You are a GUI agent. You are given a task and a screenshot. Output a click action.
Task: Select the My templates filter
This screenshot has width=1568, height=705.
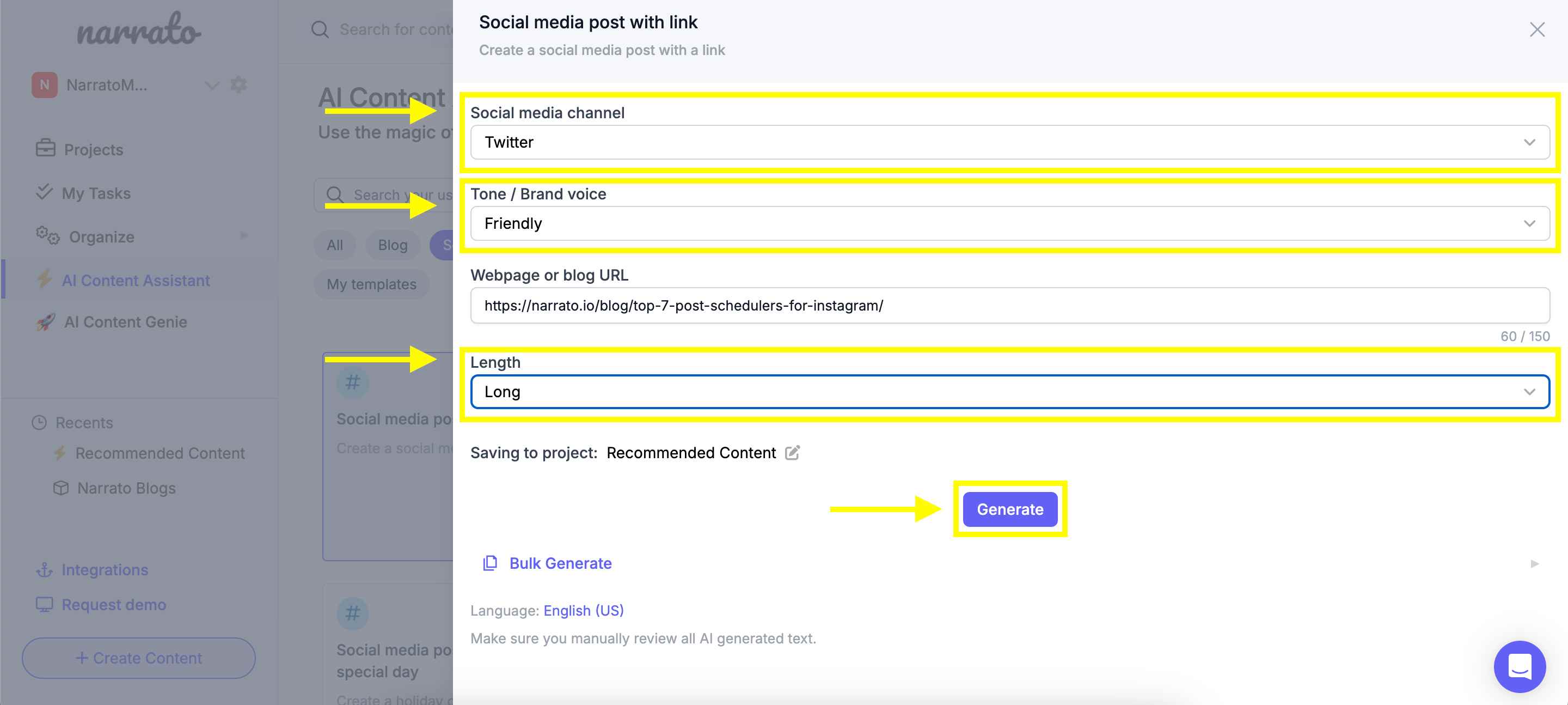371,284
